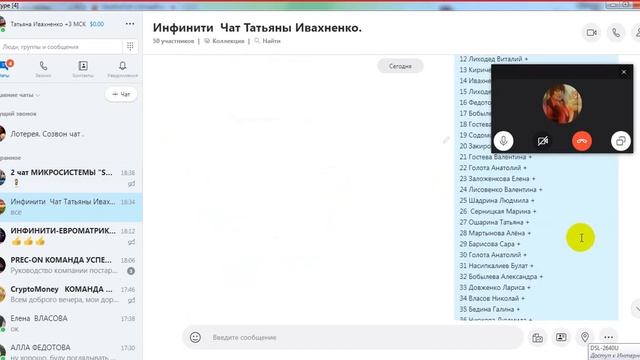Open the PREC-ON КОМАНДА УСПЕ... conversation
Screen dimensions: 640x360
71,265
